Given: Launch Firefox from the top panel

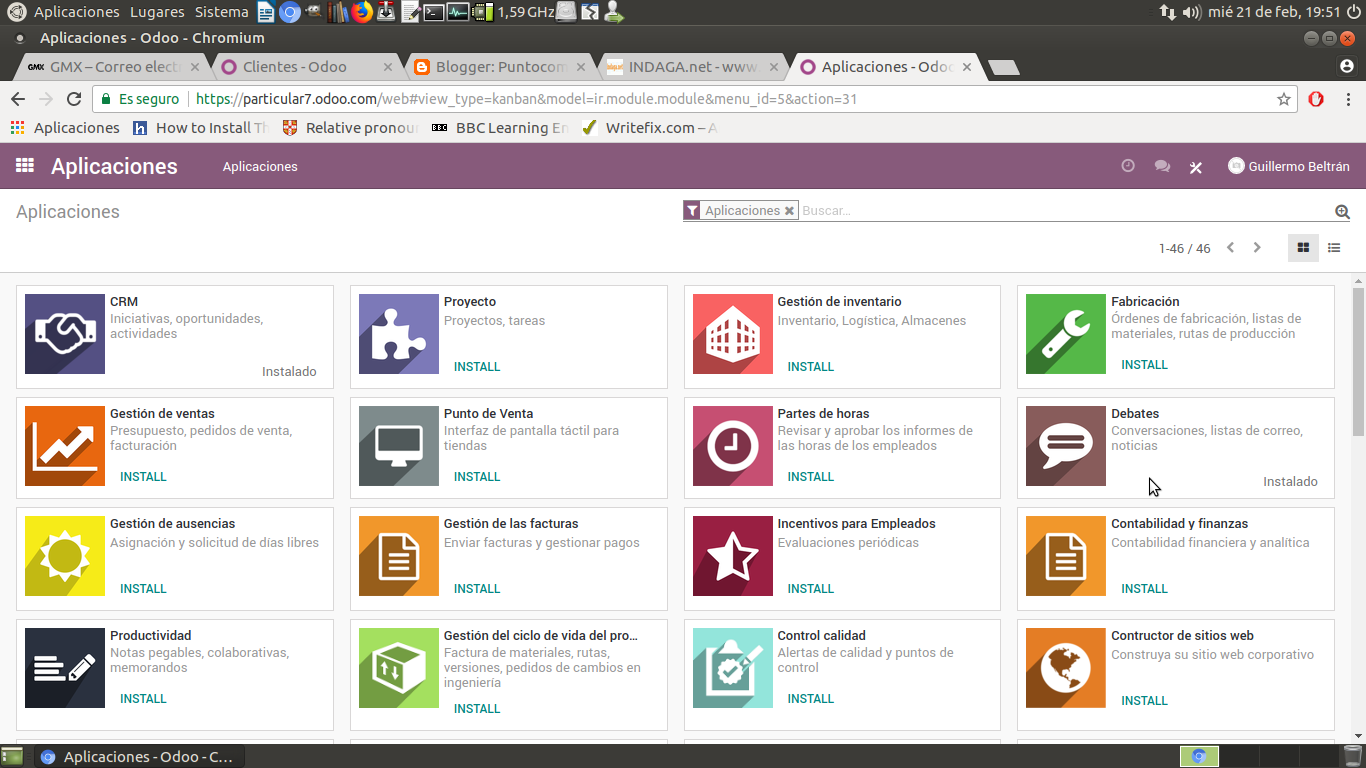Looking at the screenshot, I should 362,12.
